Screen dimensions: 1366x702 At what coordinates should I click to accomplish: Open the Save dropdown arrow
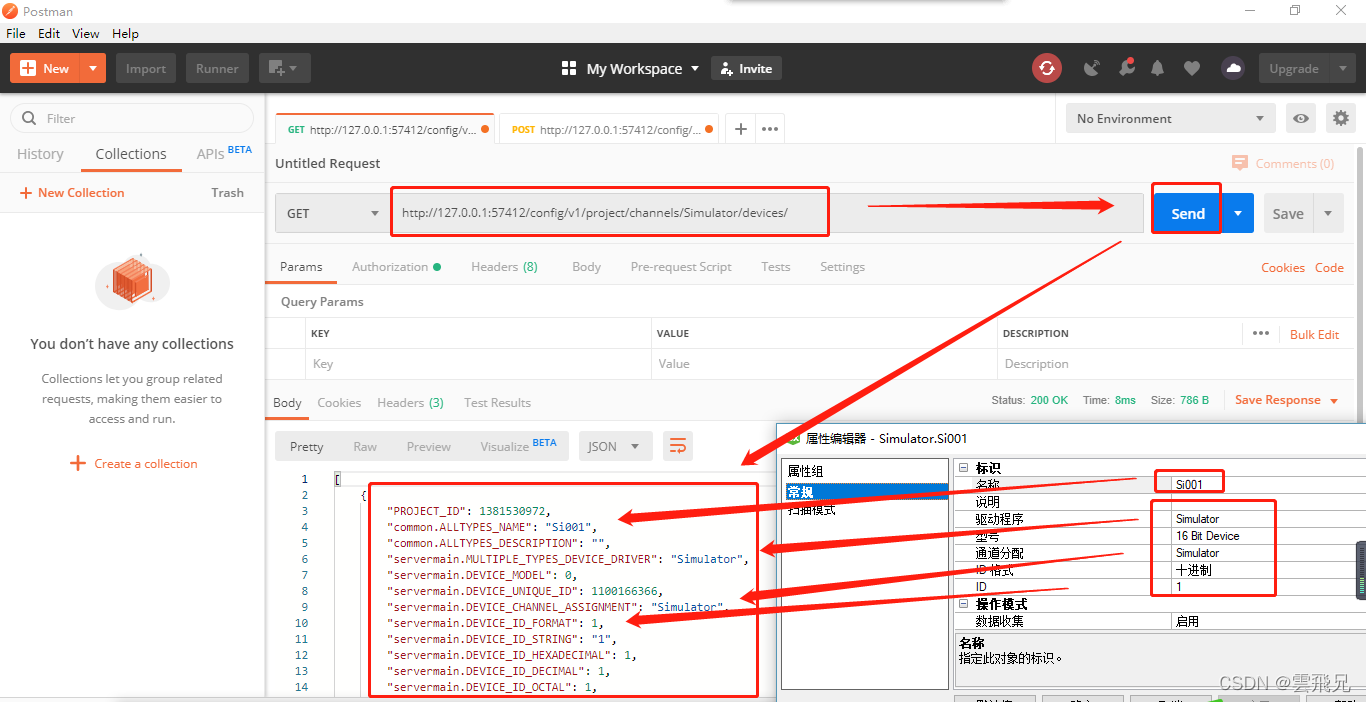(1328, 213)
